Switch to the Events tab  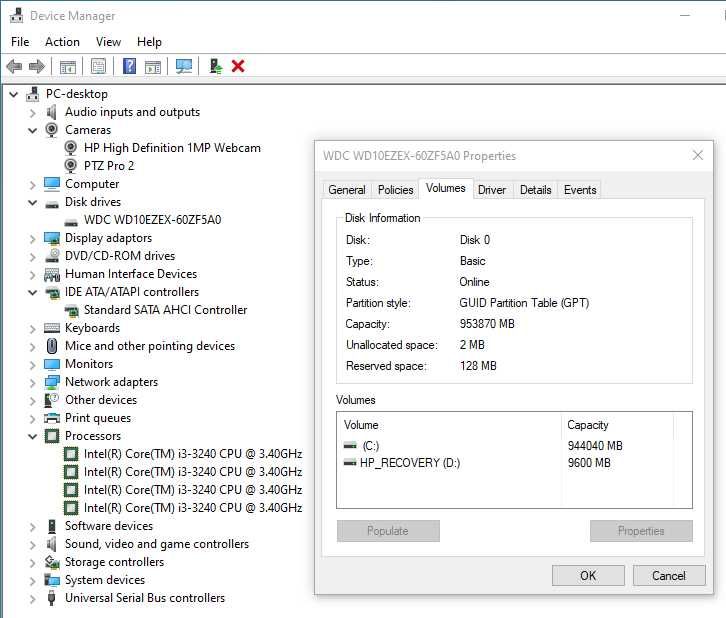[580, 190]
